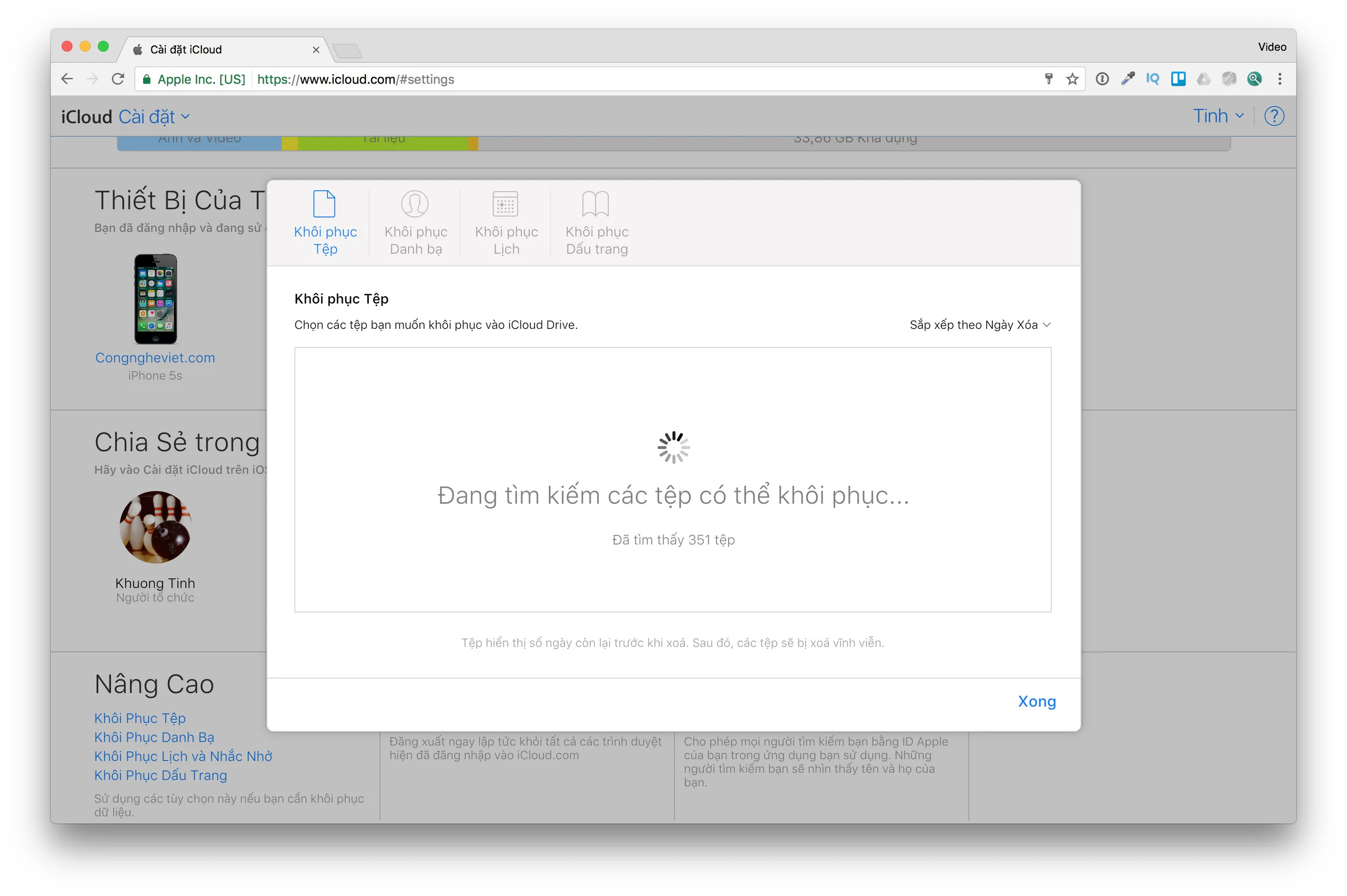The height and width of the screenshot is (896, 1347).
Task: Click the iCloud logo text
Action: pyautogui.click(x=86, y=117)
